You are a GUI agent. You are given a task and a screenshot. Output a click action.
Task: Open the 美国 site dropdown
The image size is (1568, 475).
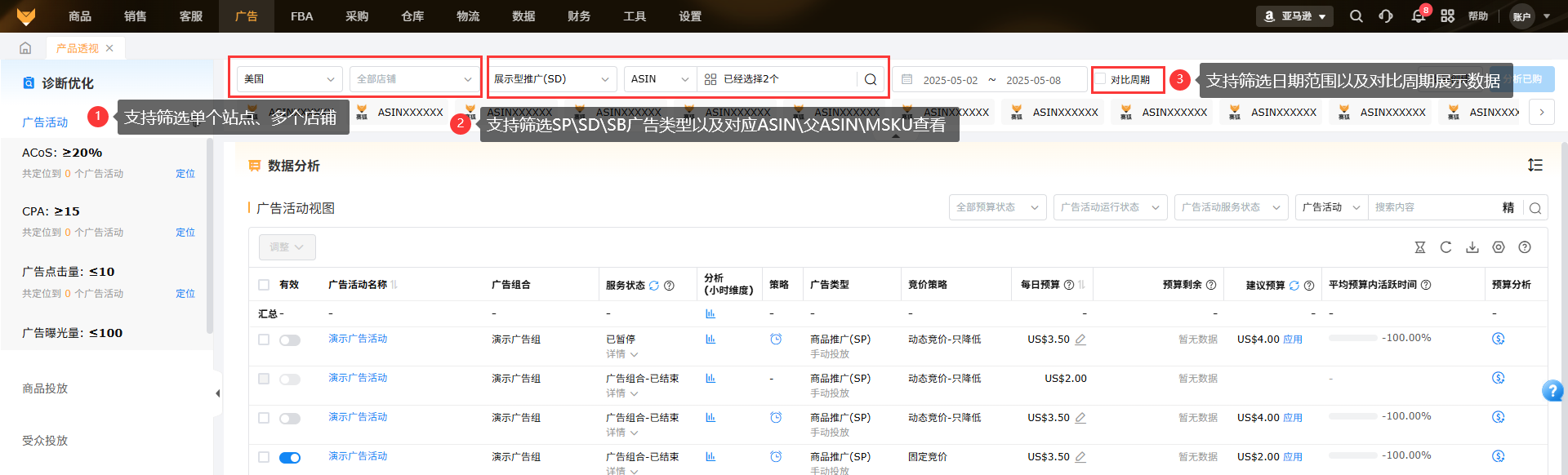point(289,79)
